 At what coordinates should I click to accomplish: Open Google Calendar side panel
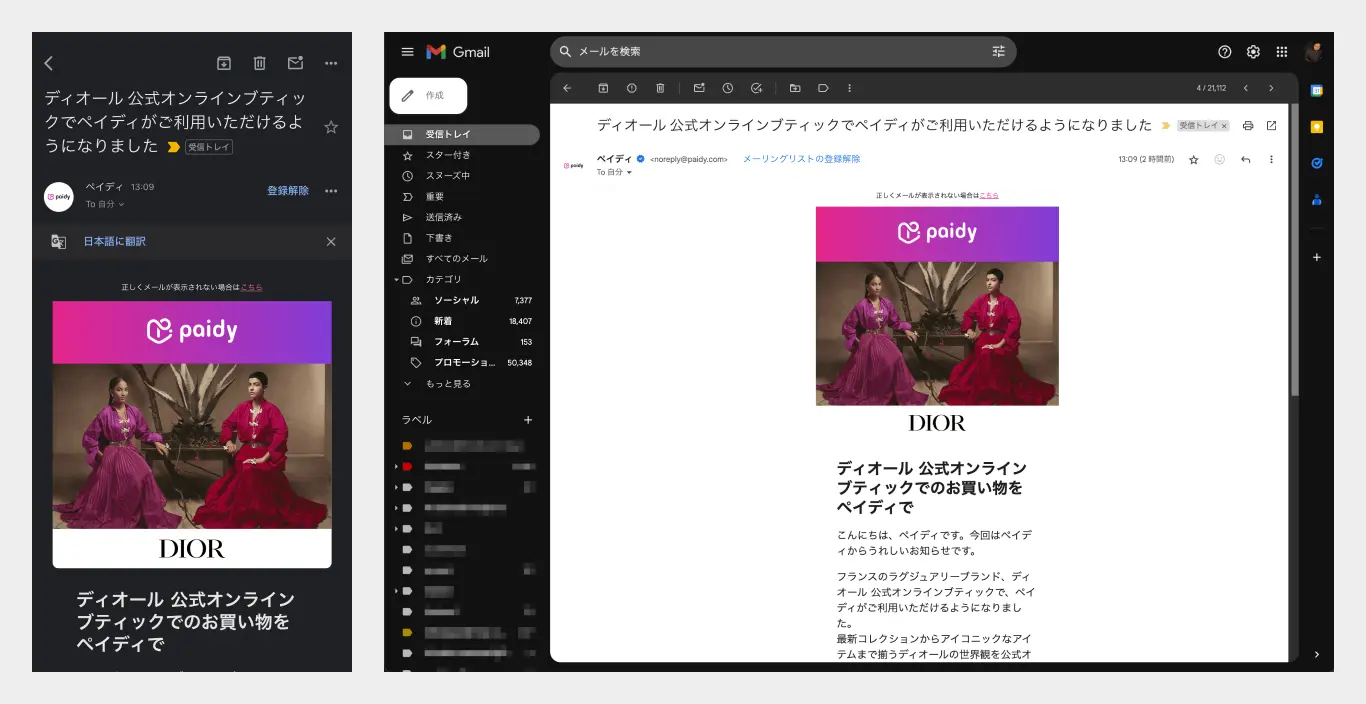[x=1317, y=90]
